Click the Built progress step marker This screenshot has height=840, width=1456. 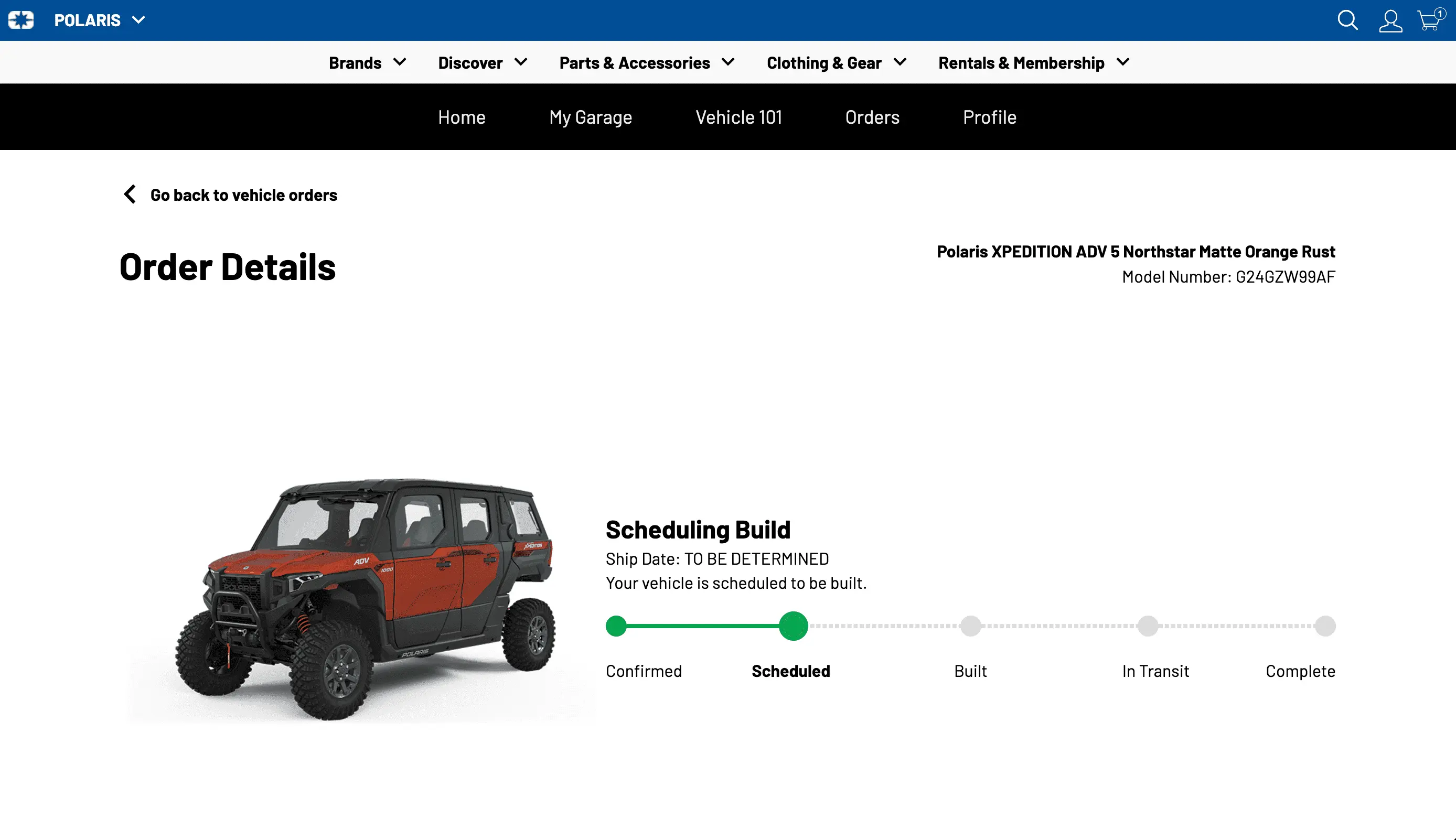970,626
